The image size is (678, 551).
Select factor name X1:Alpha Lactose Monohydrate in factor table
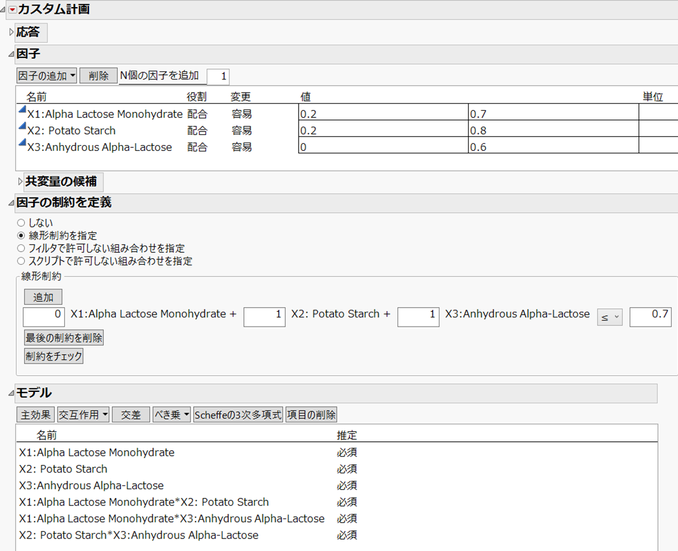point(105,114)
